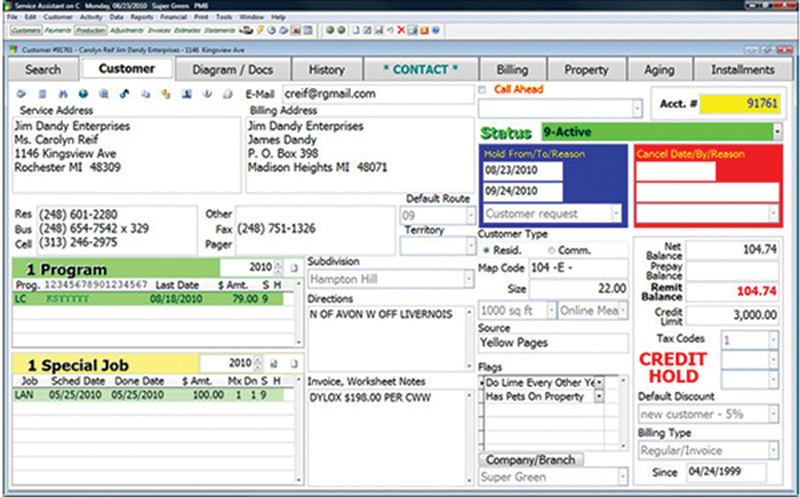This screenshot has height=497, width=800.
Task: Click the undo arrow toolbar icon
Action: pyautogui.click(x=390, y=31)
